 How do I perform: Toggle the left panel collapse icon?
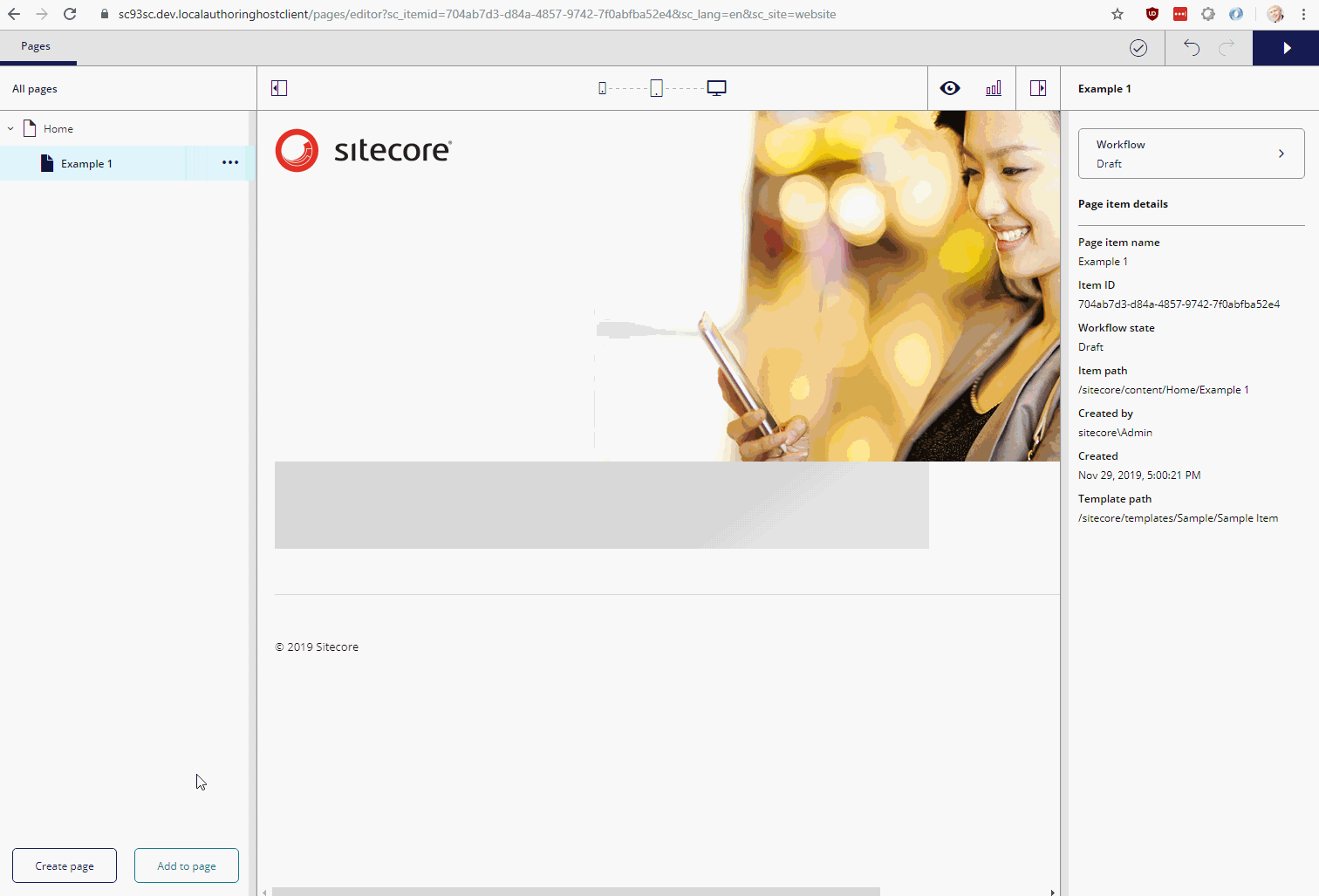point(279,88)
